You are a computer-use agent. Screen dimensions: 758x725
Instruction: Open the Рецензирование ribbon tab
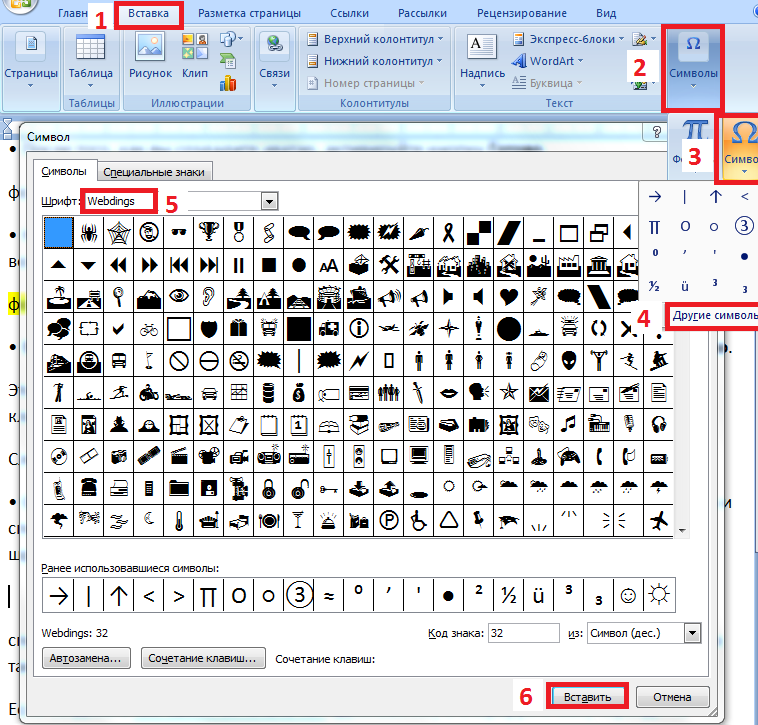click(x=522, y=14)
